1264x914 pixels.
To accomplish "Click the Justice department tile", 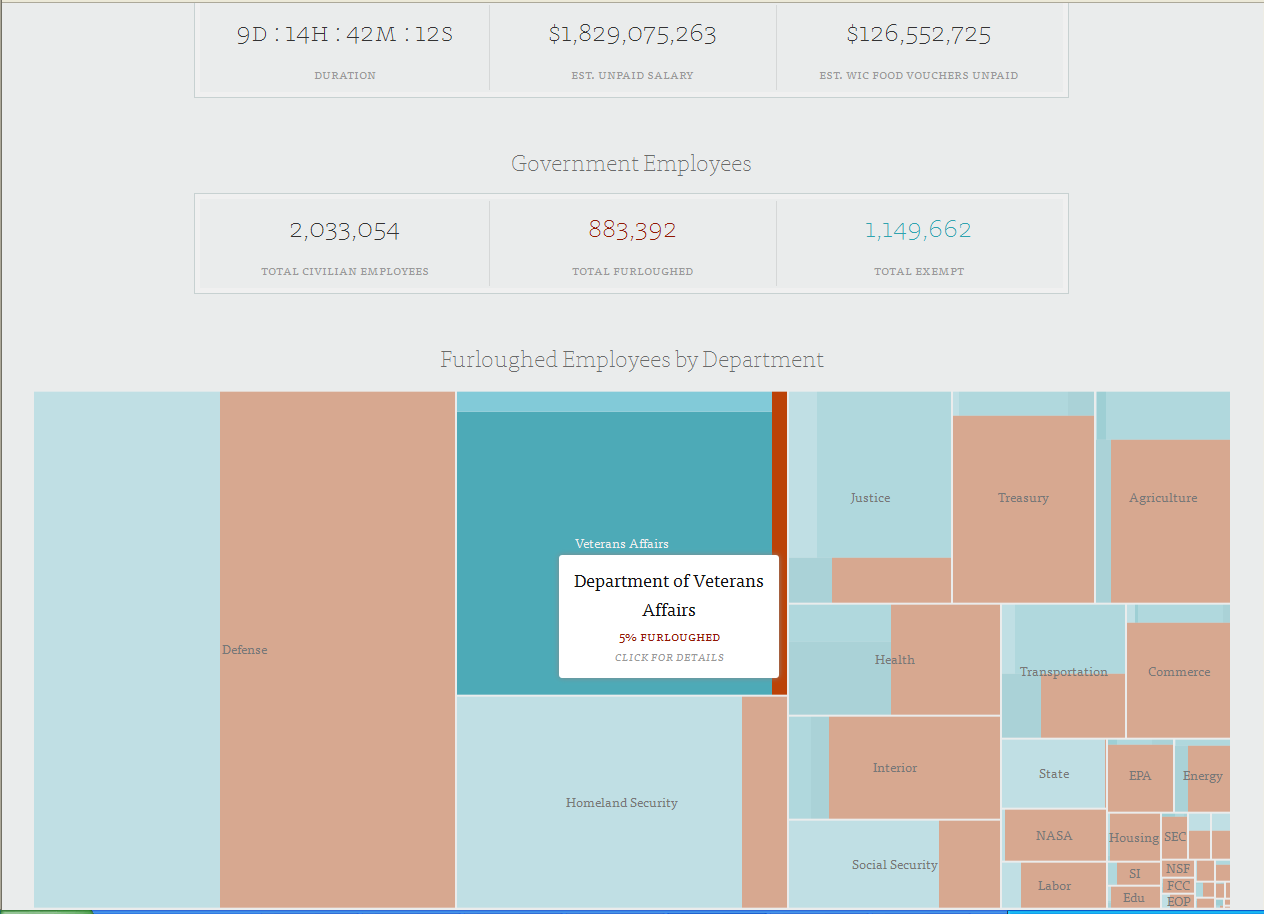I will point(869,498).
